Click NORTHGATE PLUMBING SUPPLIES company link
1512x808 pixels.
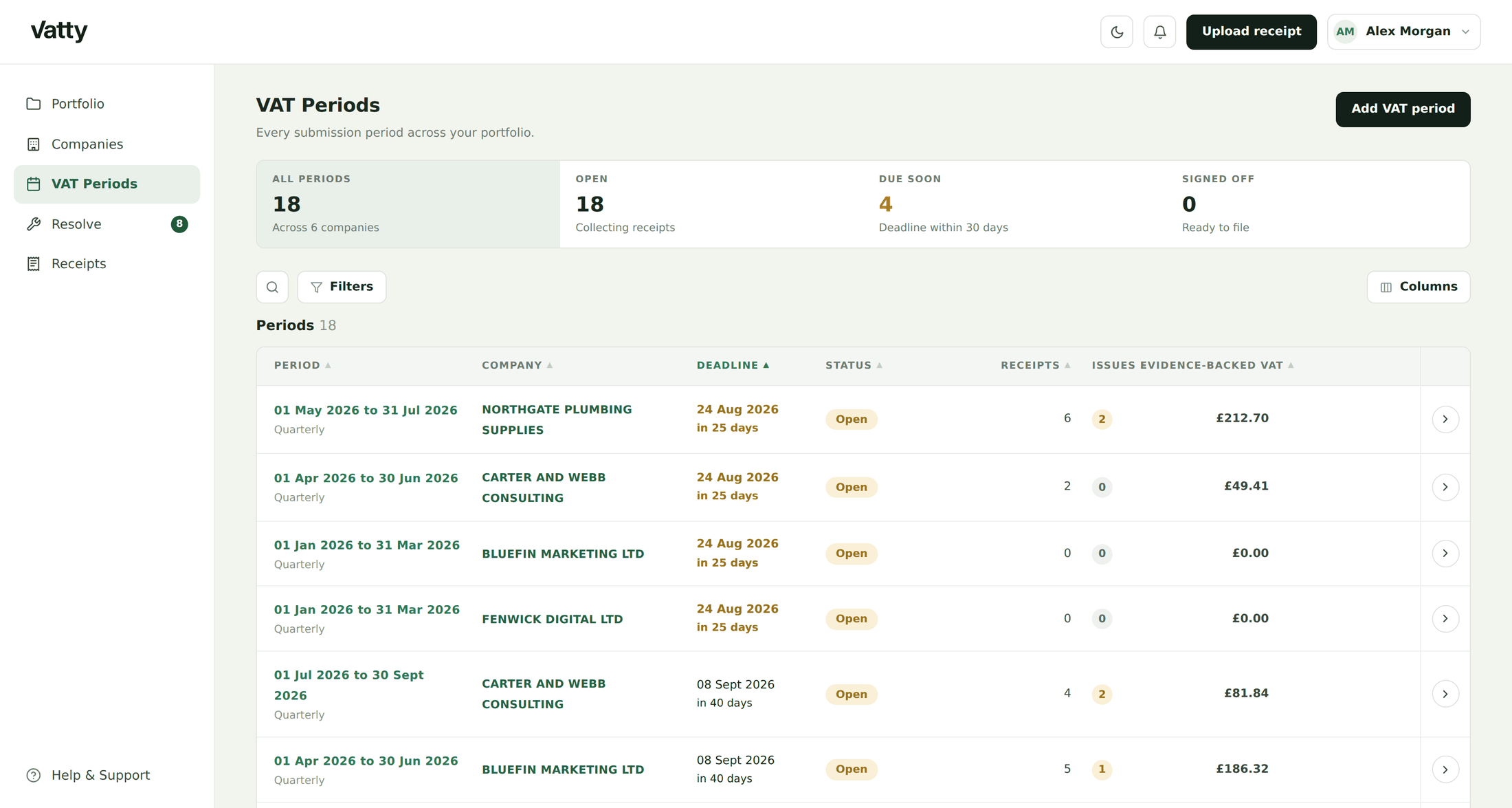557,419
